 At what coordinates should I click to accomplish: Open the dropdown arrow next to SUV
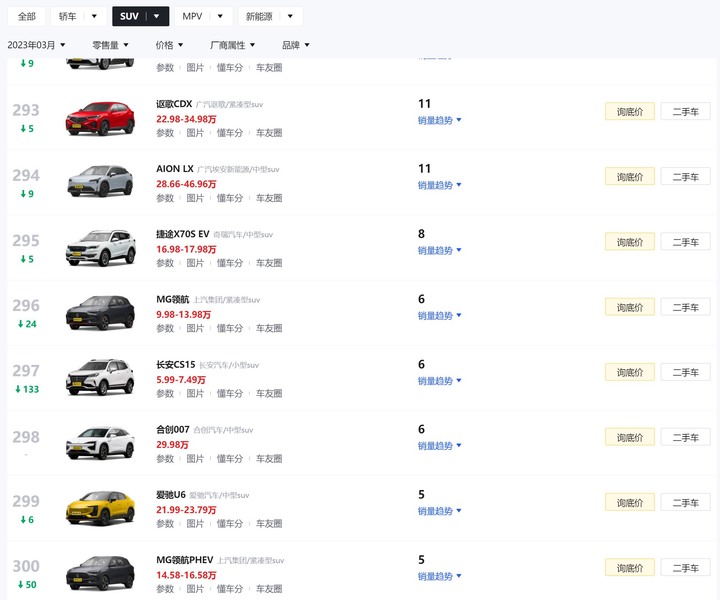tap(157, 17)
